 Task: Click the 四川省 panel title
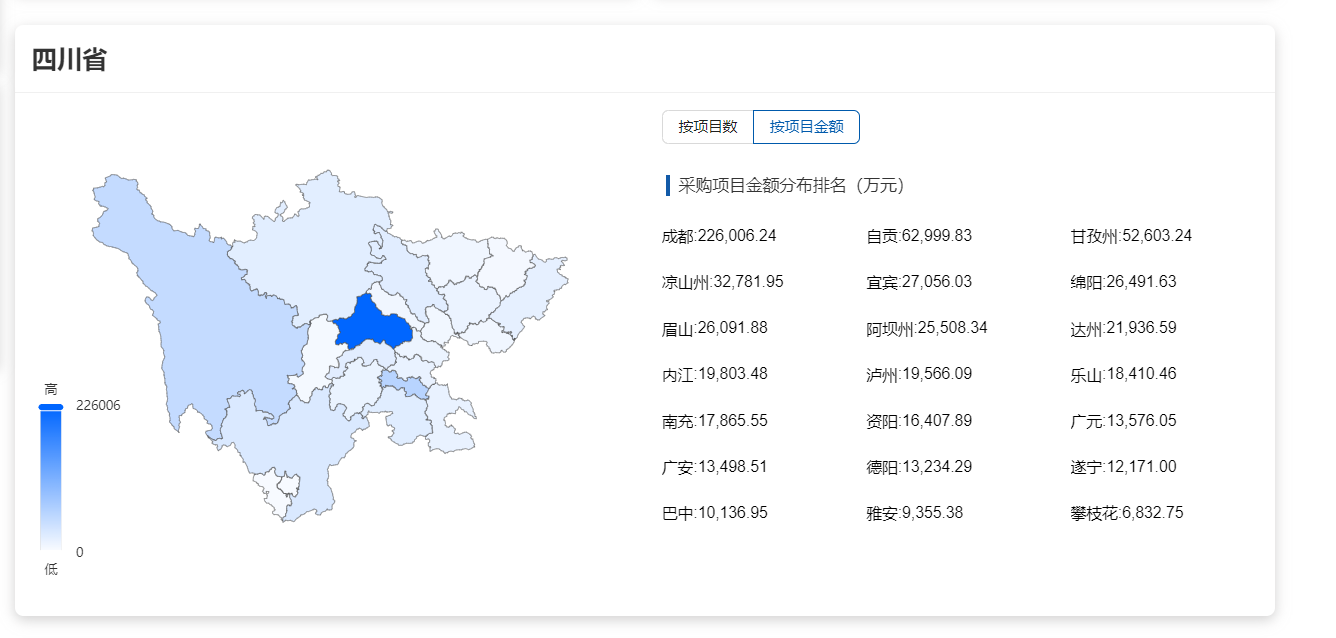[x=69, y=60]
